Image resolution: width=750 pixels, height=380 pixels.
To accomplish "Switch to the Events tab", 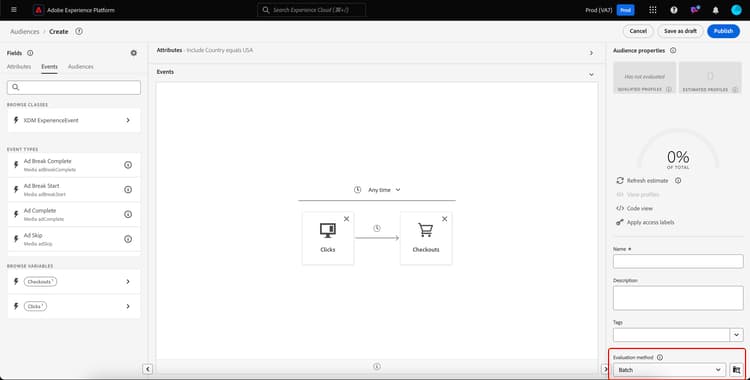I will 49,67.
